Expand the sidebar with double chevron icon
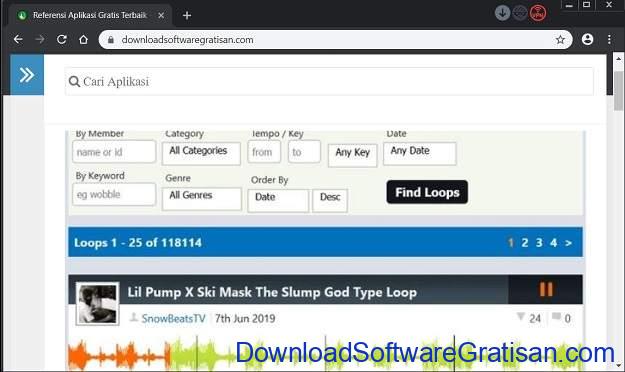 27,75
